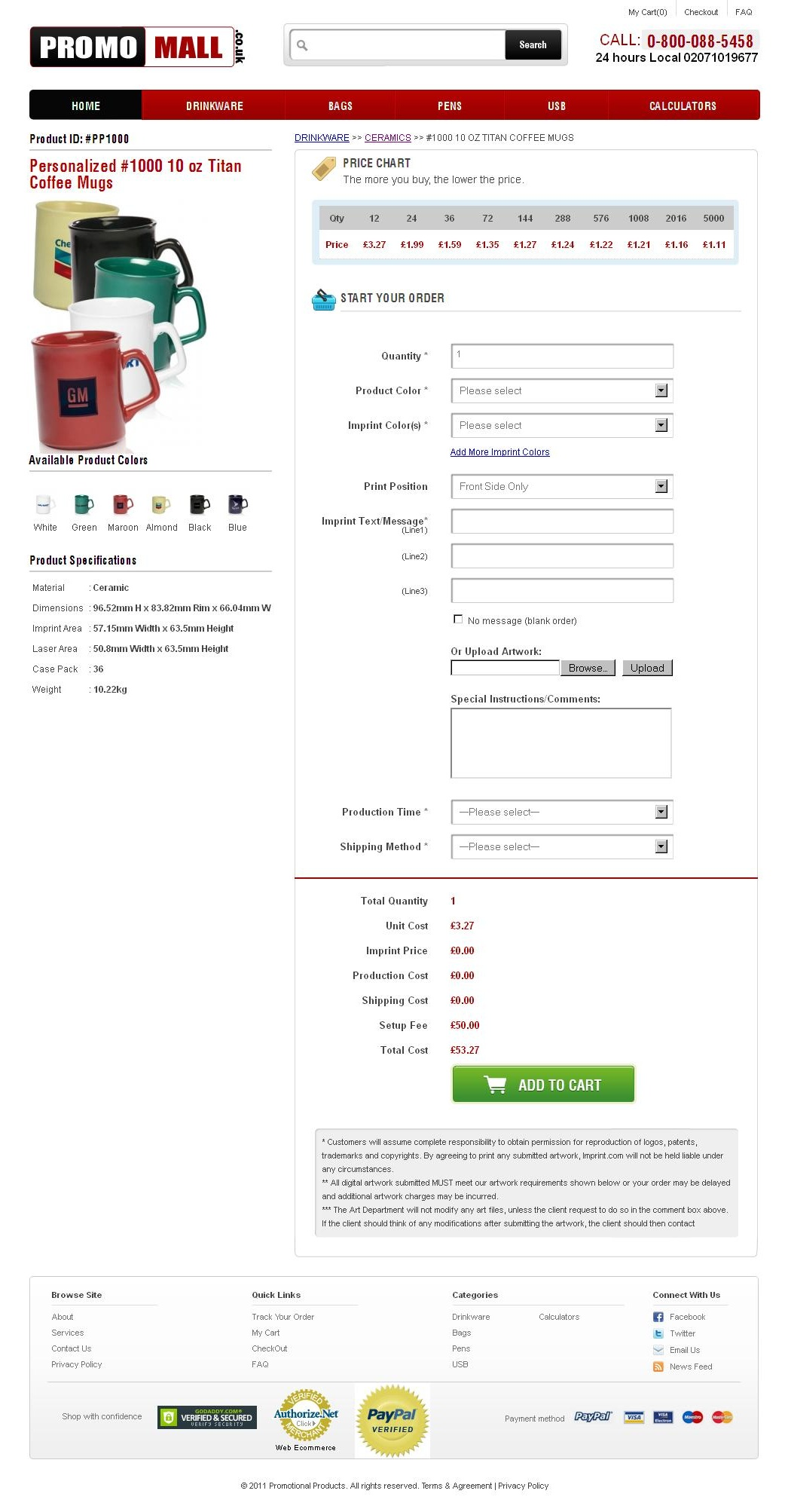Click the News Feed RSS icon
This screenshot has width=785, height=1512.
[658, 1367]
